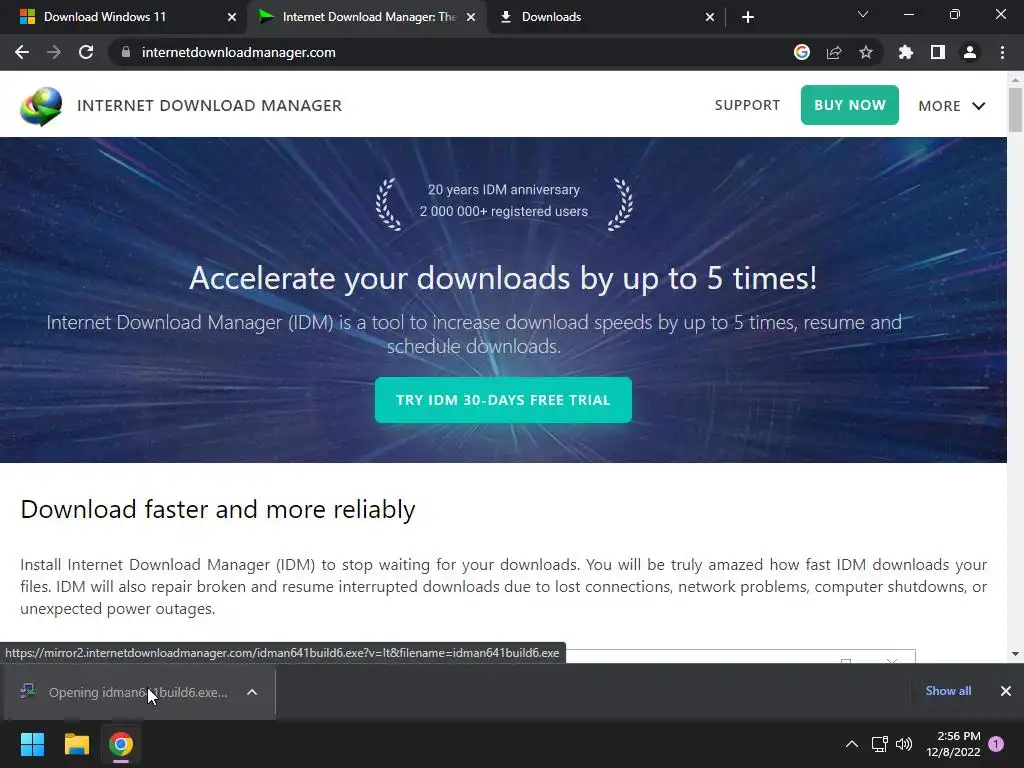Bookmark this page with the star icon
The height and width of the screenshot is (768, 1024).
(866, 52)
